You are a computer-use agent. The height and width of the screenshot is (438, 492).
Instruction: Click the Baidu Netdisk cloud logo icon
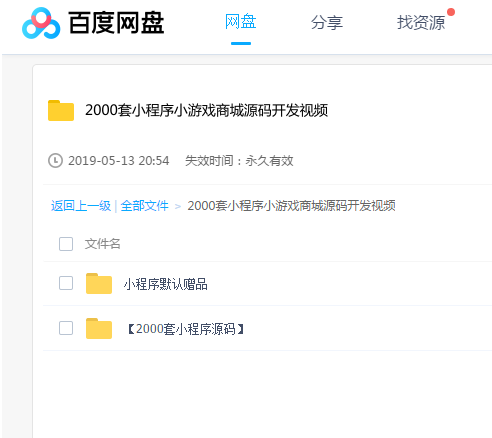[x=41, y=23]
